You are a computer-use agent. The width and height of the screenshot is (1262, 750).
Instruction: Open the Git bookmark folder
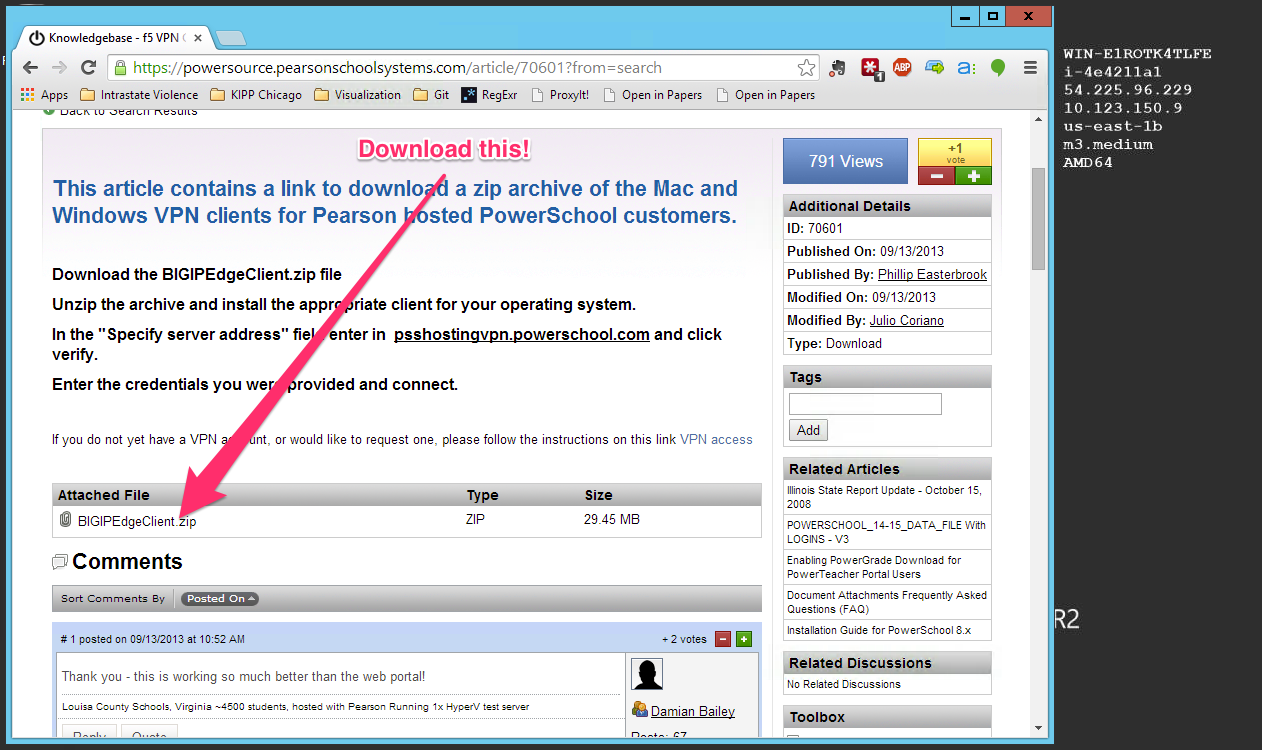431,95
